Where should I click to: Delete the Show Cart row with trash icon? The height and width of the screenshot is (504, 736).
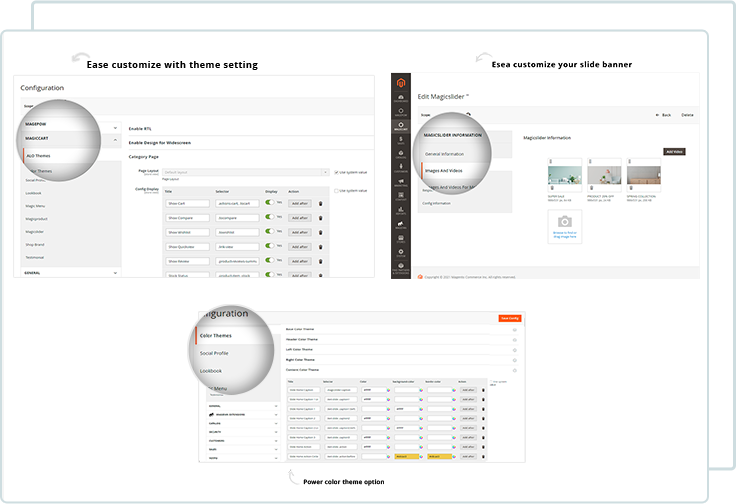point(321,203)
